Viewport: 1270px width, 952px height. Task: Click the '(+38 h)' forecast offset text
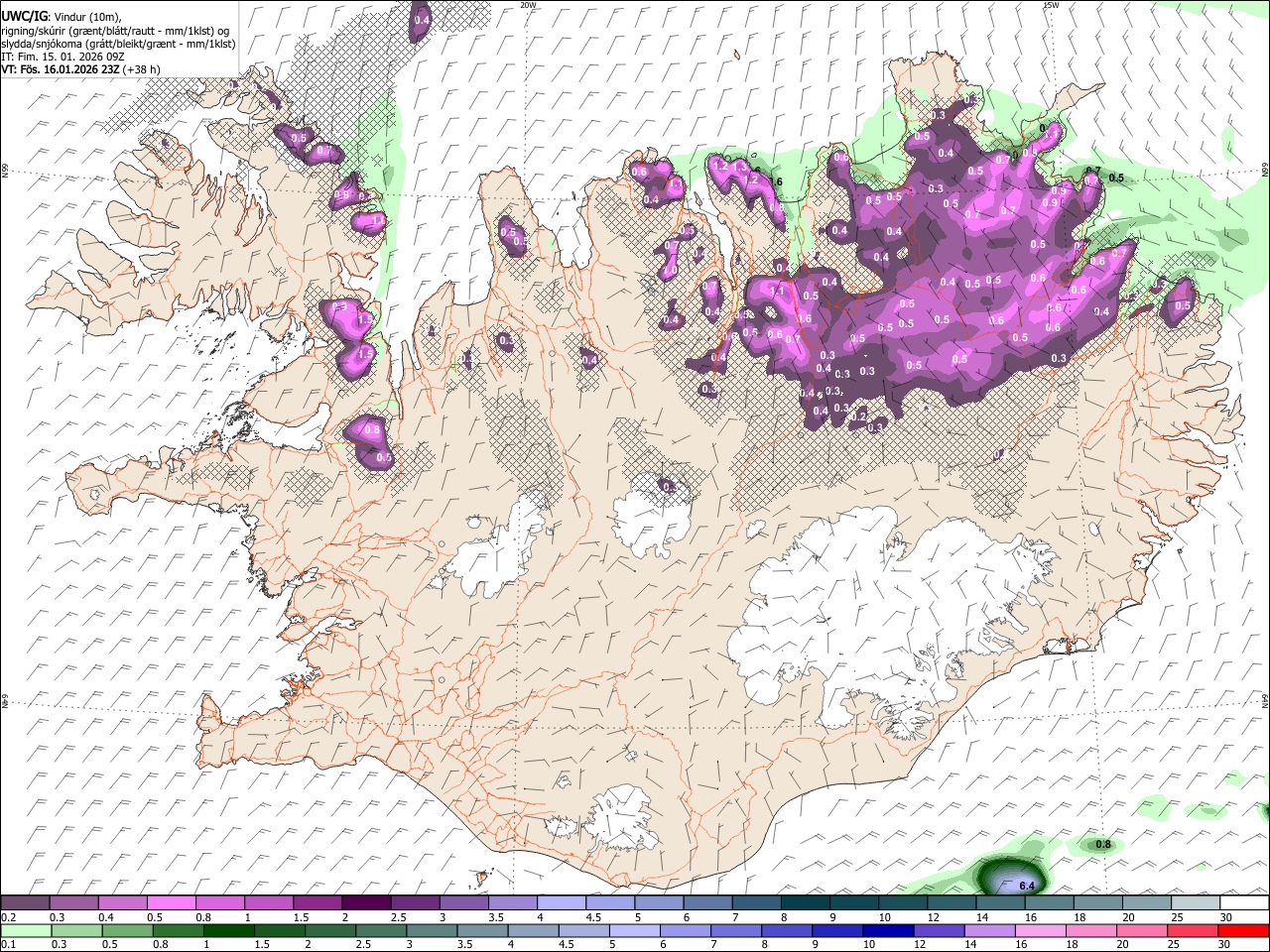[x=142, y=69]
